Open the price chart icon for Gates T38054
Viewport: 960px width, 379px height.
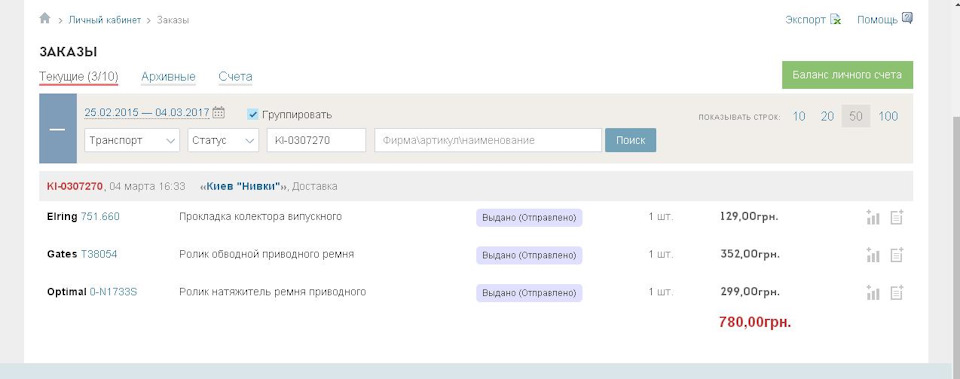873,255
